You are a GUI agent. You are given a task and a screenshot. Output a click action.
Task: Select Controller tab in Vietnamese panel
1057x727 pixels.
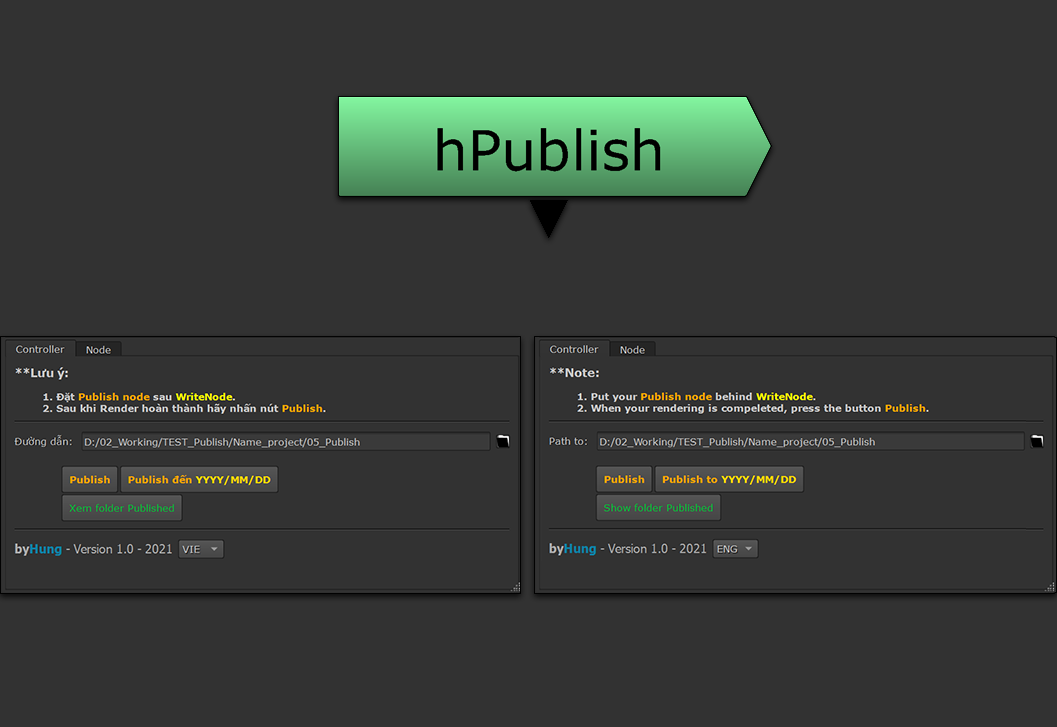click(x=40, y=350)
